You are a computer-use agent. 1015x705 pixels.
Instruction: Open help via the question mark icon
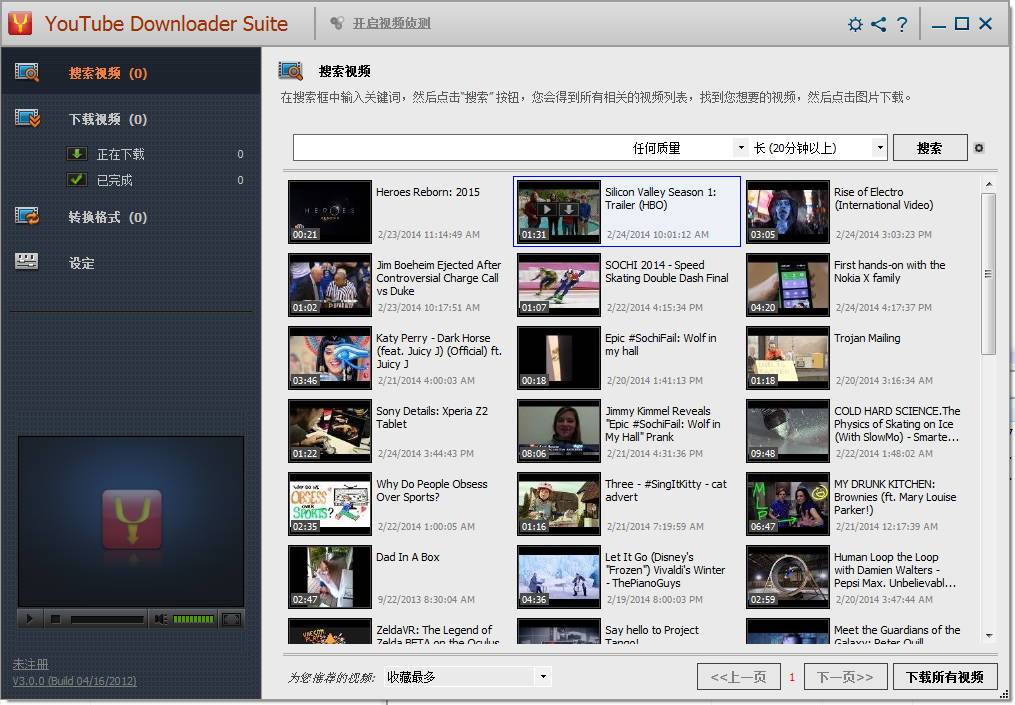(x=902, y=24)
